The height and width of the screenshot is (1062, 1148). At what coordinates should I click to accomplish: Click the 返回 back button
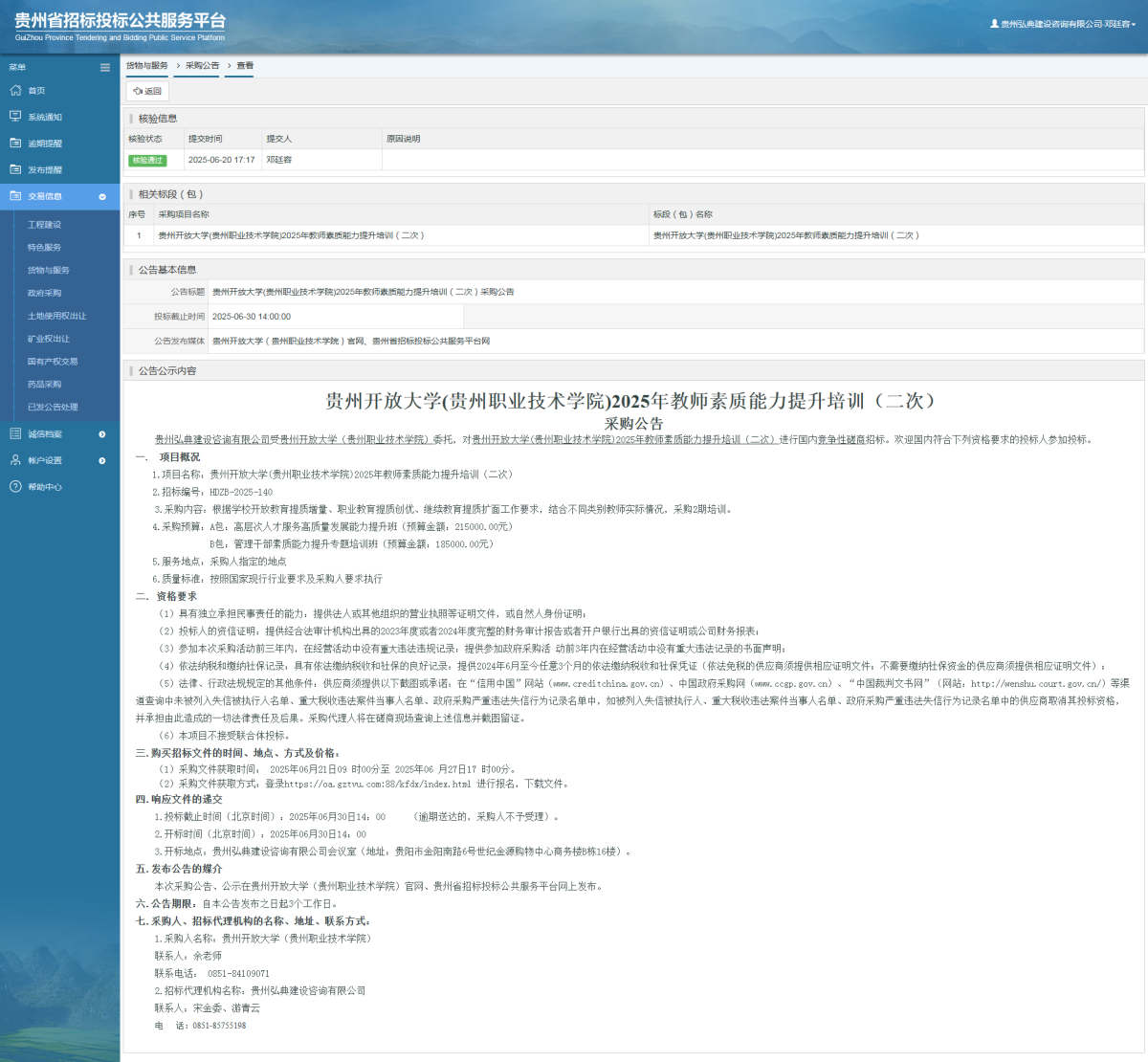click(148, 90)
